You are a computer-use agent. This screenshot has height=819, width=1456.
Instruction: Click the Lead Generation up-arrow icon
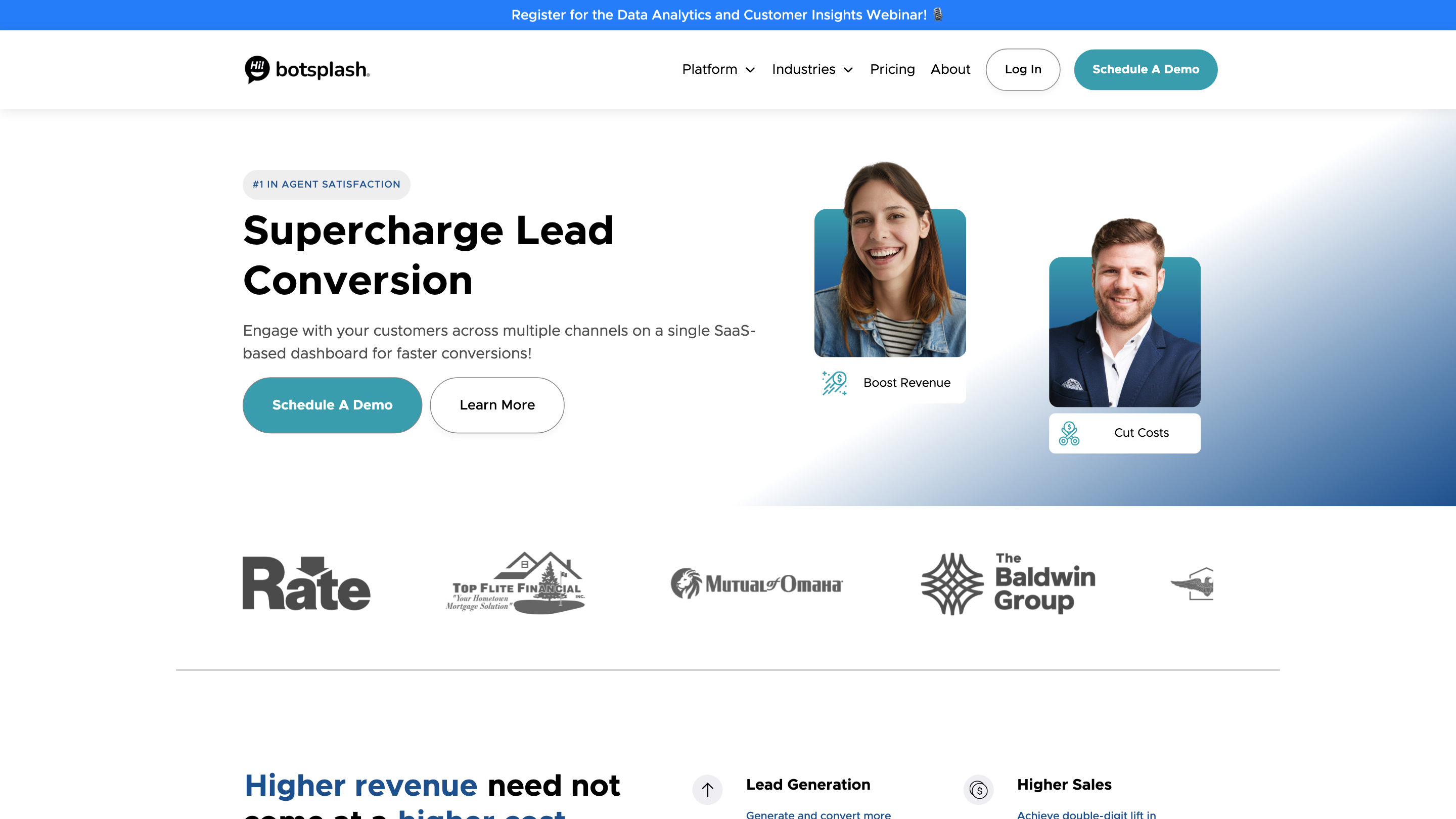[x=707, y=790]
